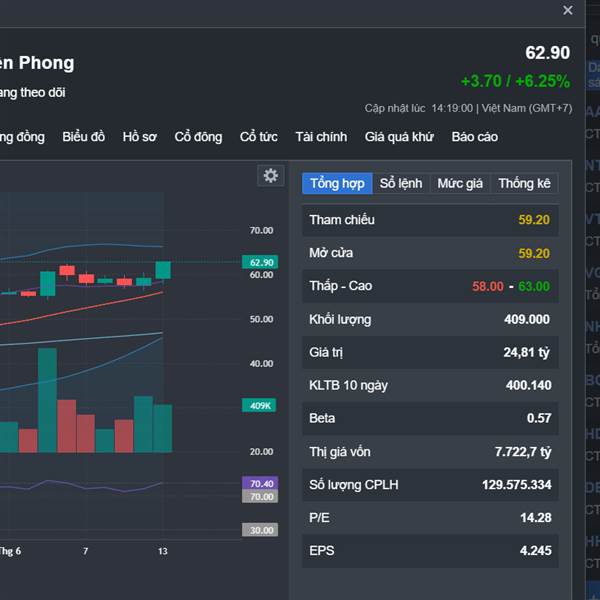This screenshot has height=600, width=600.
Task: Click the EPS value 4.245
Action: click(x=535, y=551)
